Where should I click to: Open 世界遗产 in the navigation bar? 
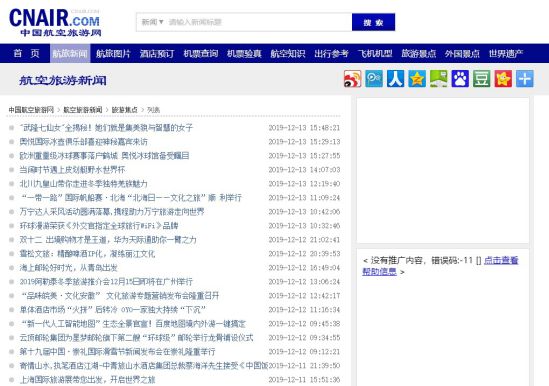[x=506, y=54]
